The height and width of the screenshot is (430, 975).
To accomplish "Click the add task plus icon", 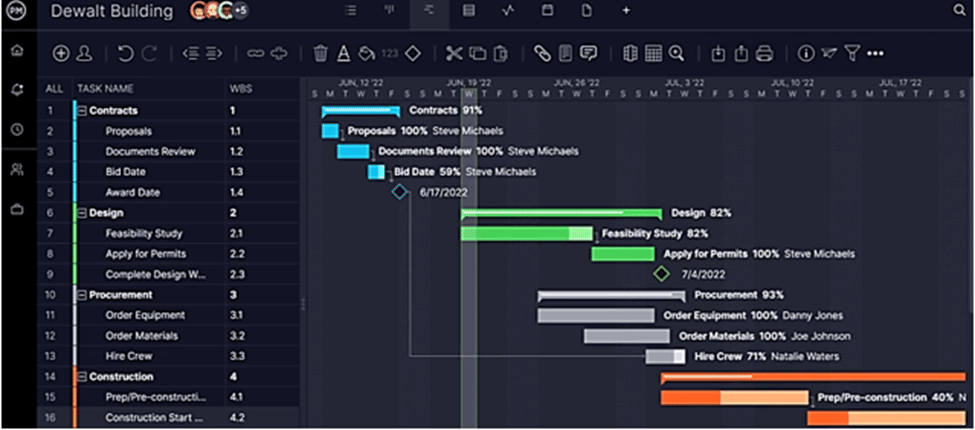I will pyautogui.click(x=61, y=53).
